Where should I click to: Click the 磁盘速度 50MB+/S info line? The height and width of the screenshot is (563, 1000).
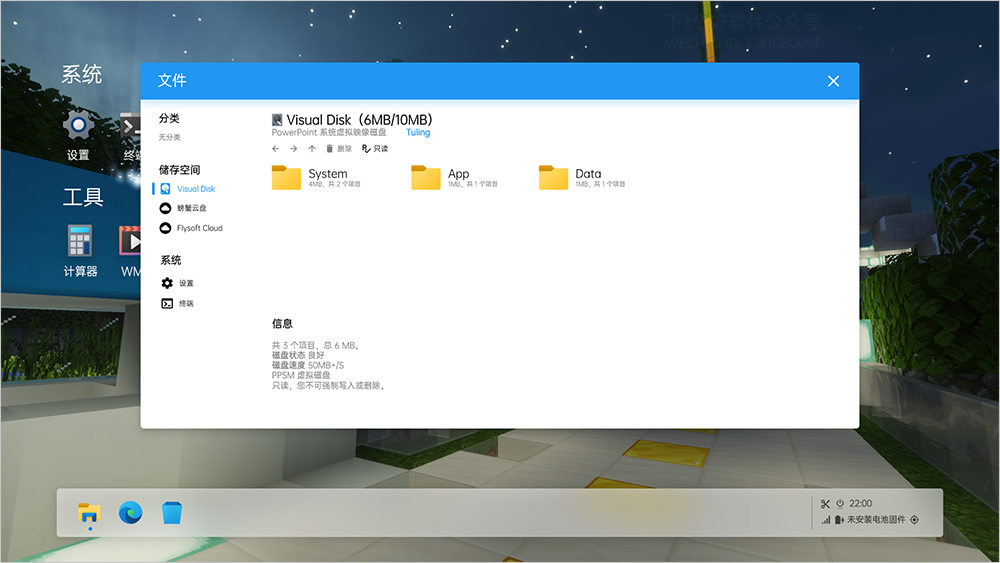308,365
